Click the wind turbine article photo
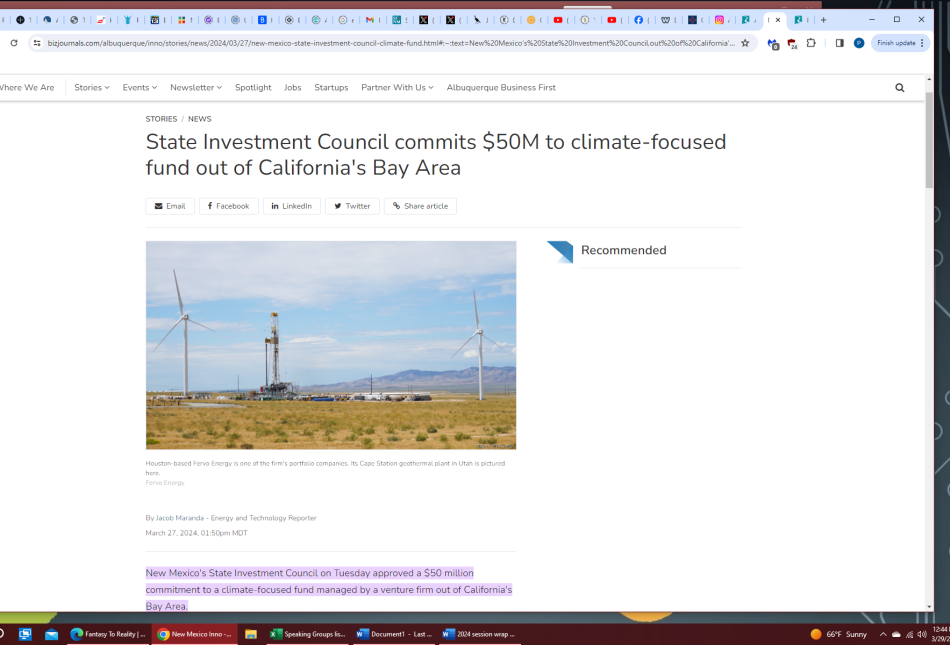The height and width of the screenshot is (645, 950). [x=331, y=345]
